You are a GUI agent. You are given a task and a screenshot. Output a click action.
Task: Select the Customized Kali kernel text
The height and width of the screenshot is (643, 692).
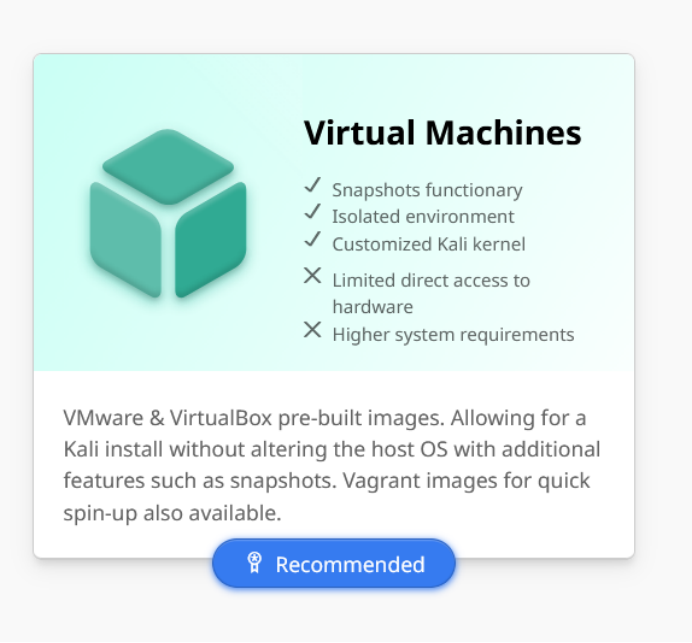click(x=429, y=244)
